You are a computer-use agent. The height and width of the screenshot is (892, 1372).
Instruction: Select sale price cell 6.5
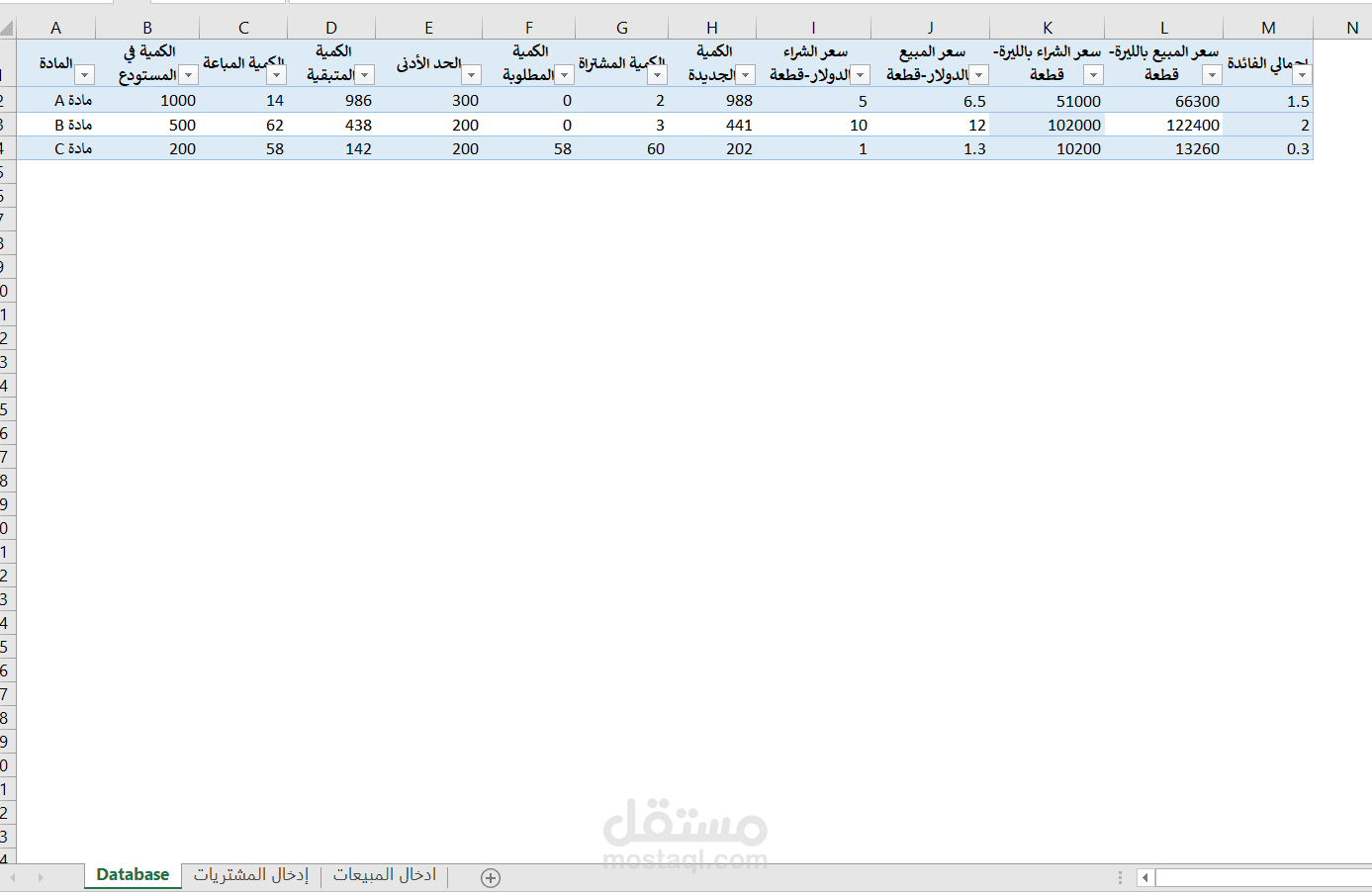930,100
